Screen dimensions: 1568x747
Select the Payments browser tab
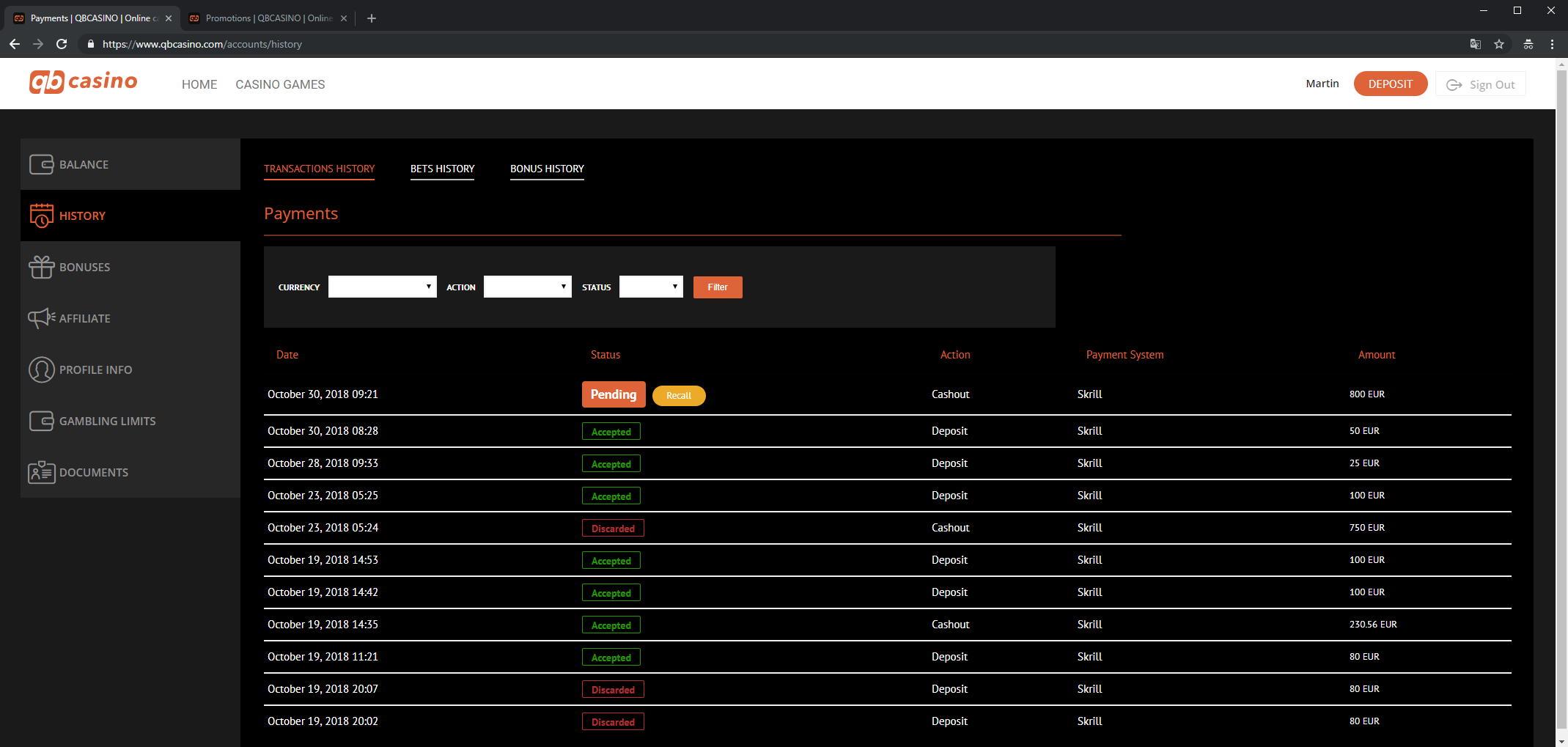point(92,18)
